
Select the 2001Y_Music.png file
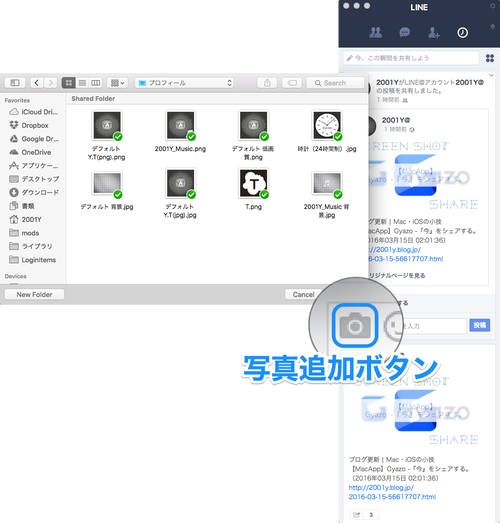tap(180, 131)
